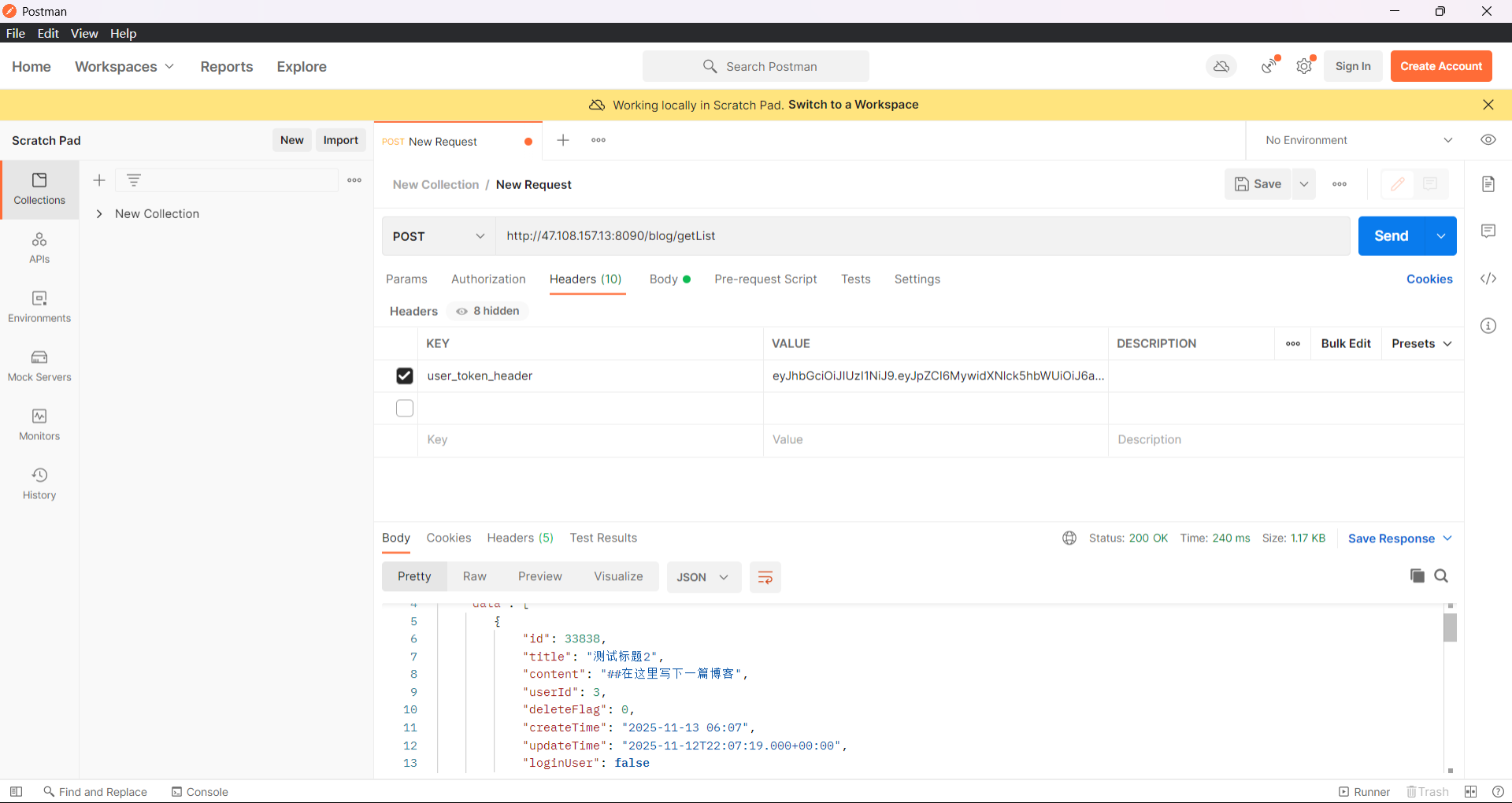Click the request URL field

point(923,236)
